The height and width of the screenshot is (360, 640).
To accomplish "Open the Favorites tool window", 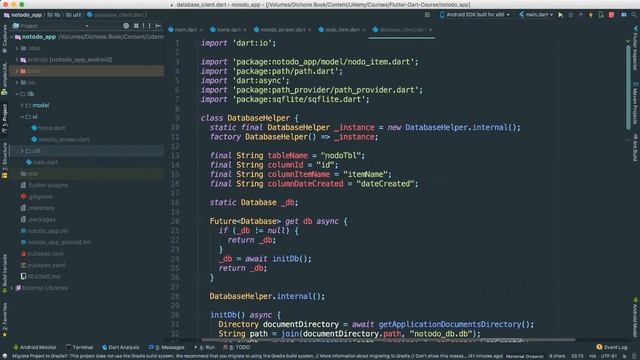I will click(x=4, y=320).
